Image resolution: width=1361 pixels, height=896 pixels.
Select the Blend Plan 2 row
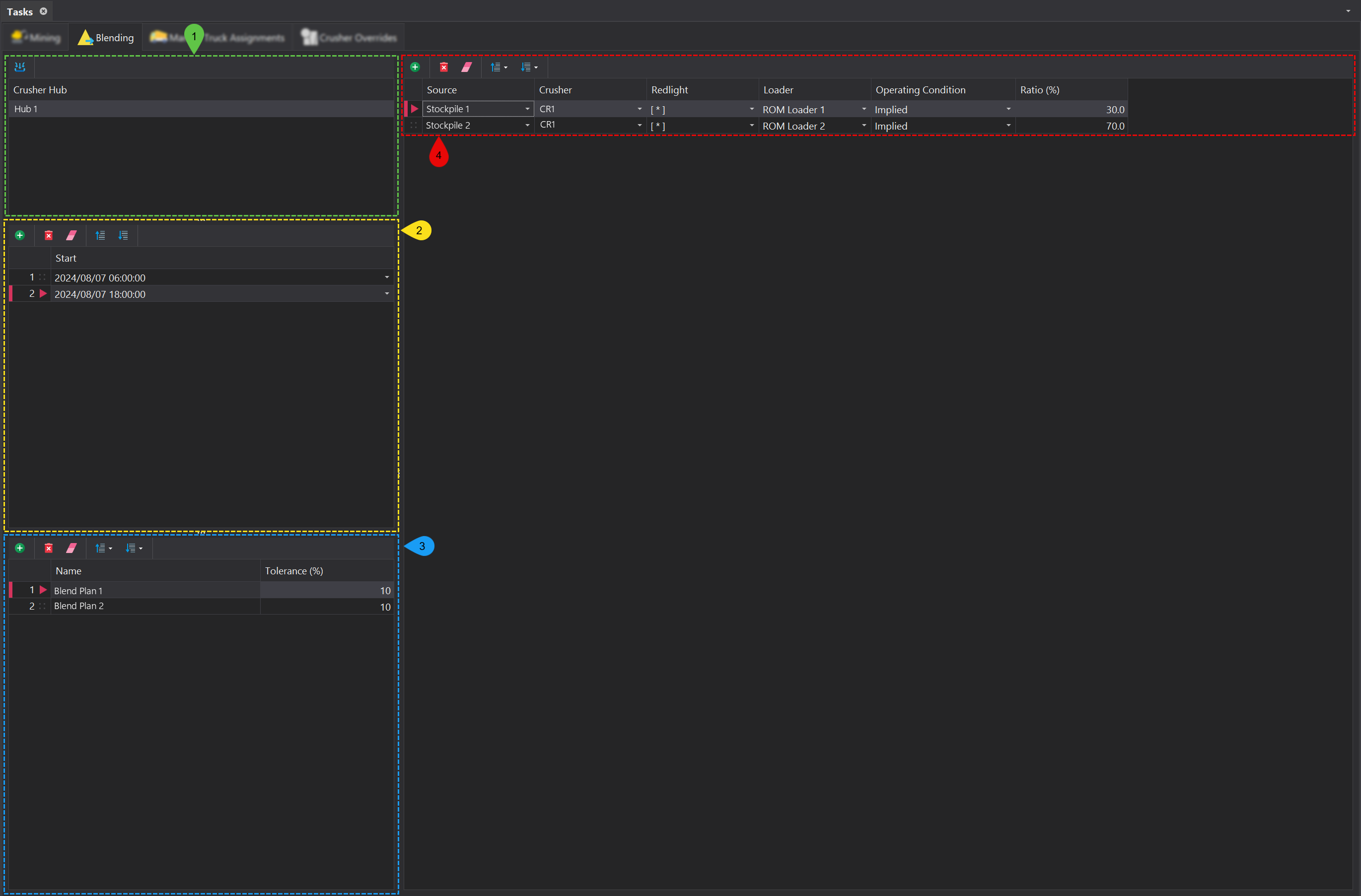pos(79,606)
